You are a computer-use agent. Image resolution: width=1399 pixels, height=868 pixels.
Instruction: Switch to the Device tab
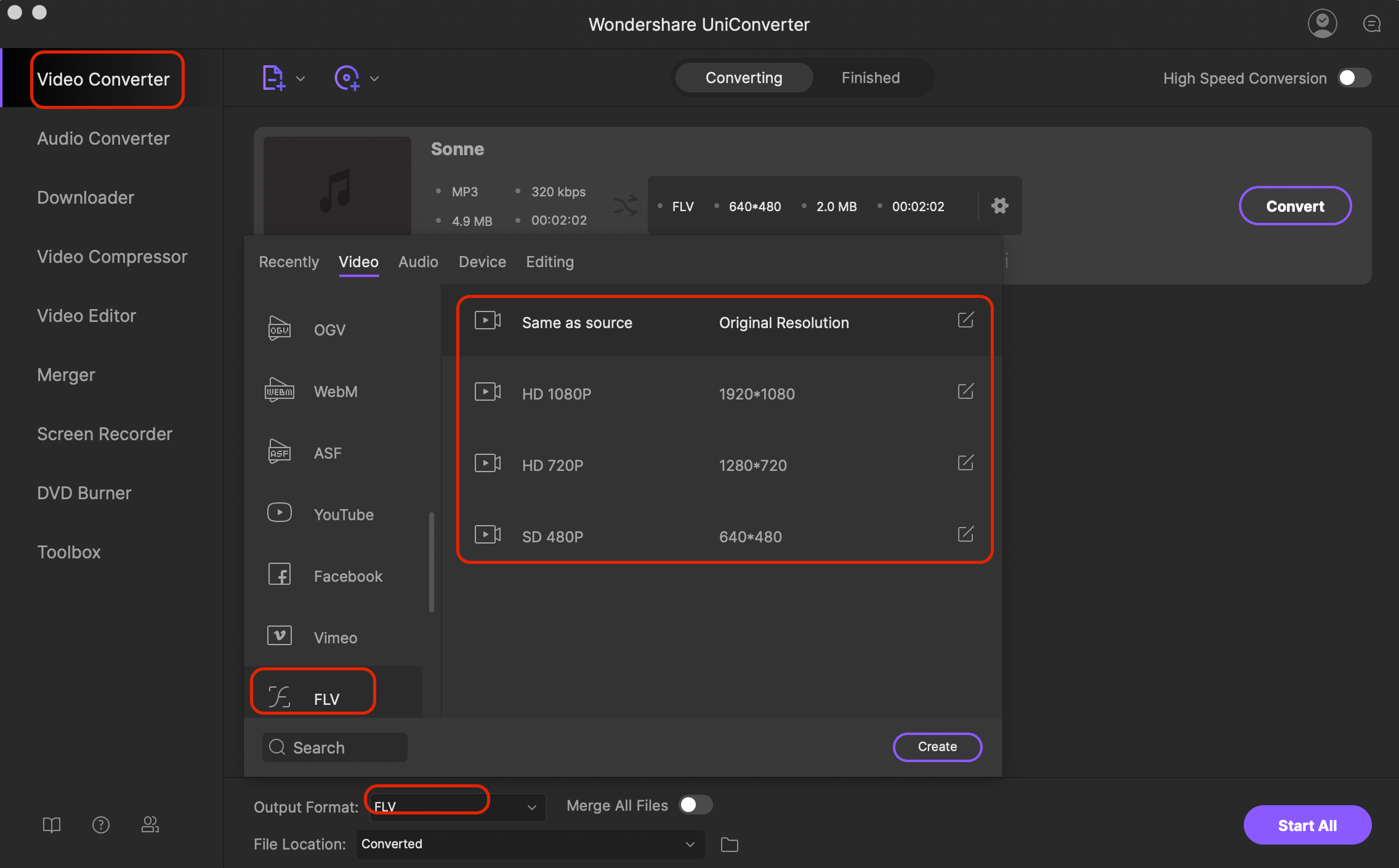(482, 261)
